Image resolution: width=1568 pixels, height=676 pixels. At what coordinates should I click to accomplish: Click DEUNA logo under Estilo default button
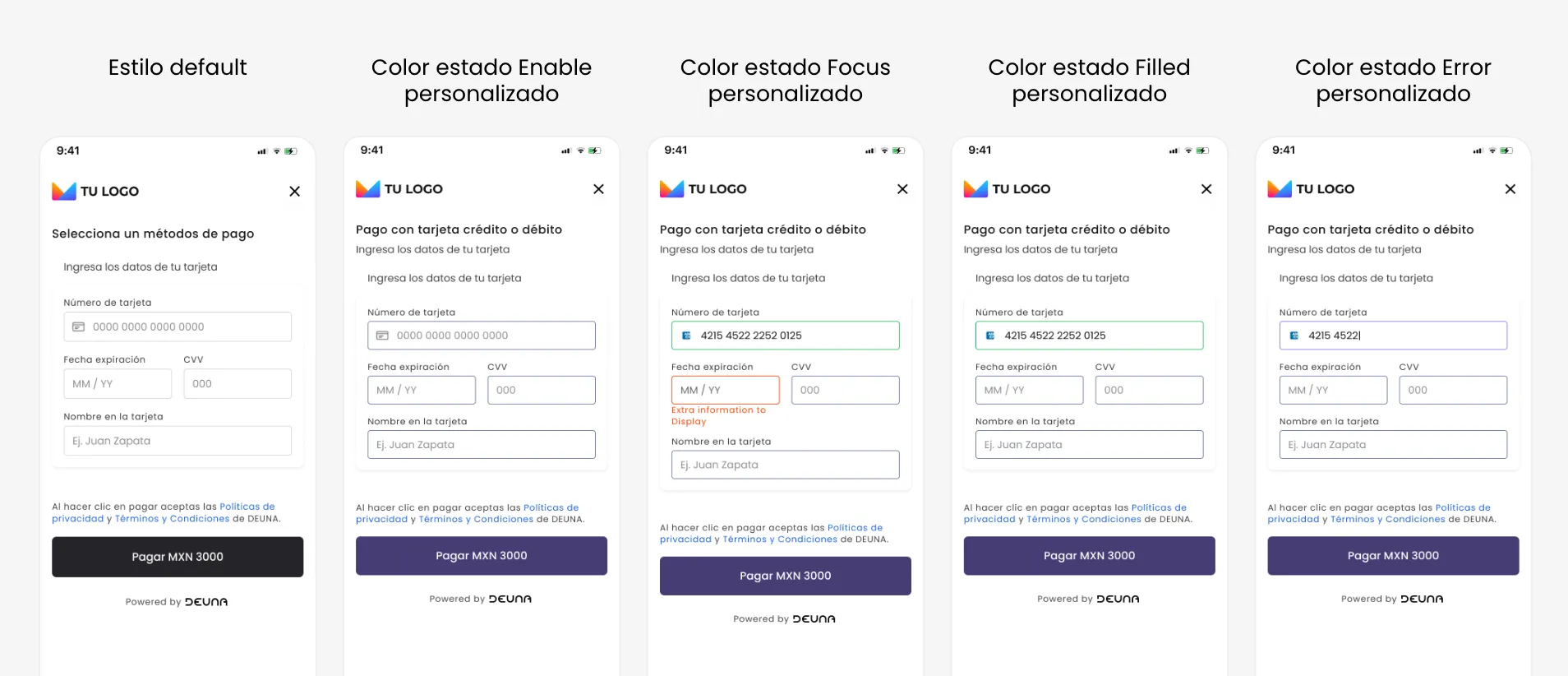point(206,602)
